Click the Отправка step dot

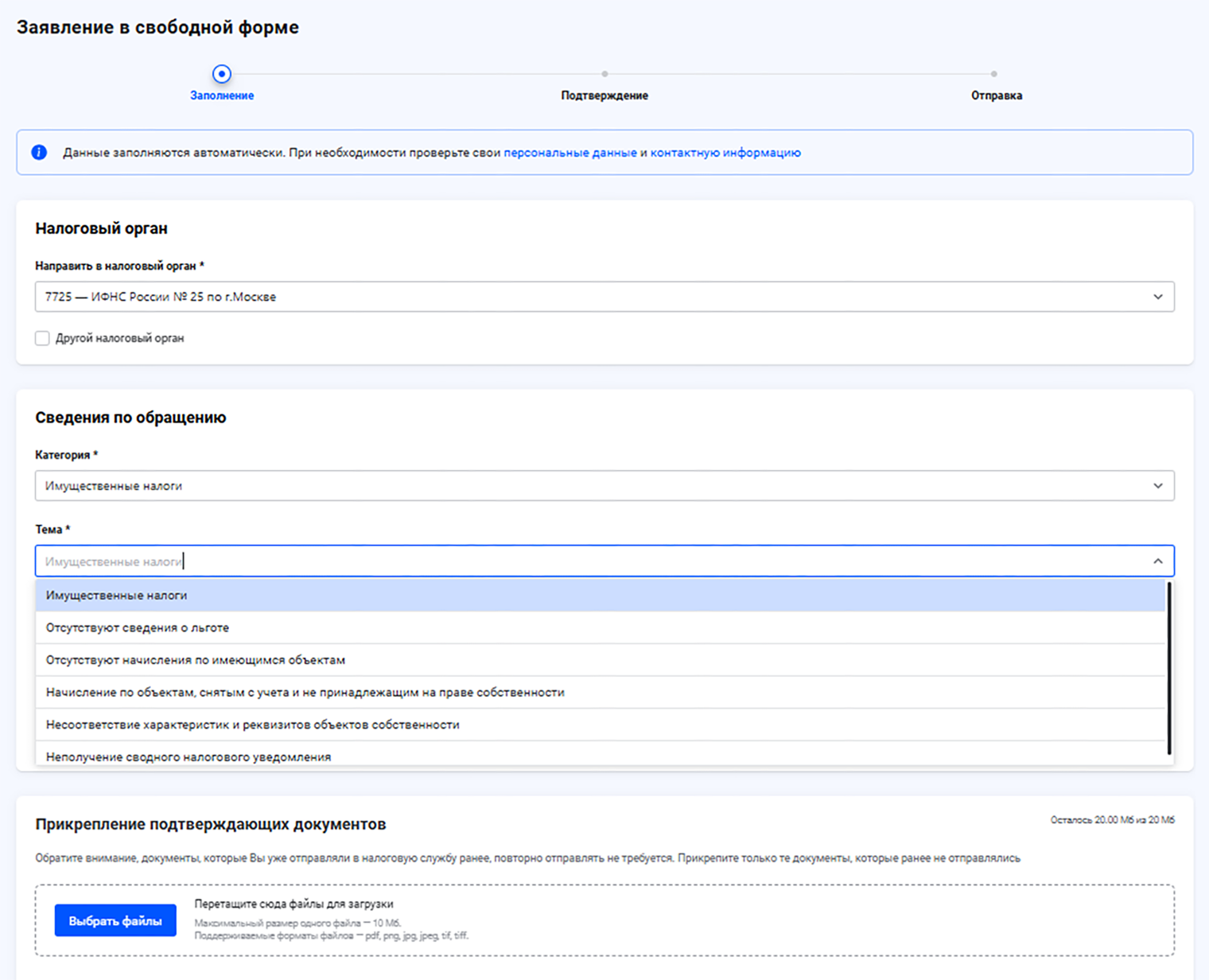tap(994, 74)
